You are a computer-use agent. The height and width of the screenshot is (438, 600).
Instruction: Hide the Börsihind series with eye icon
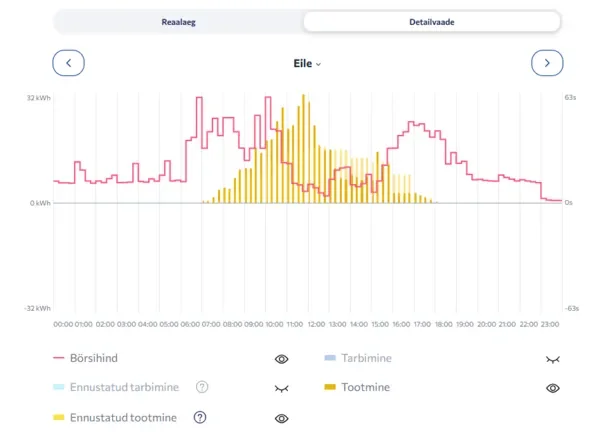281,358
